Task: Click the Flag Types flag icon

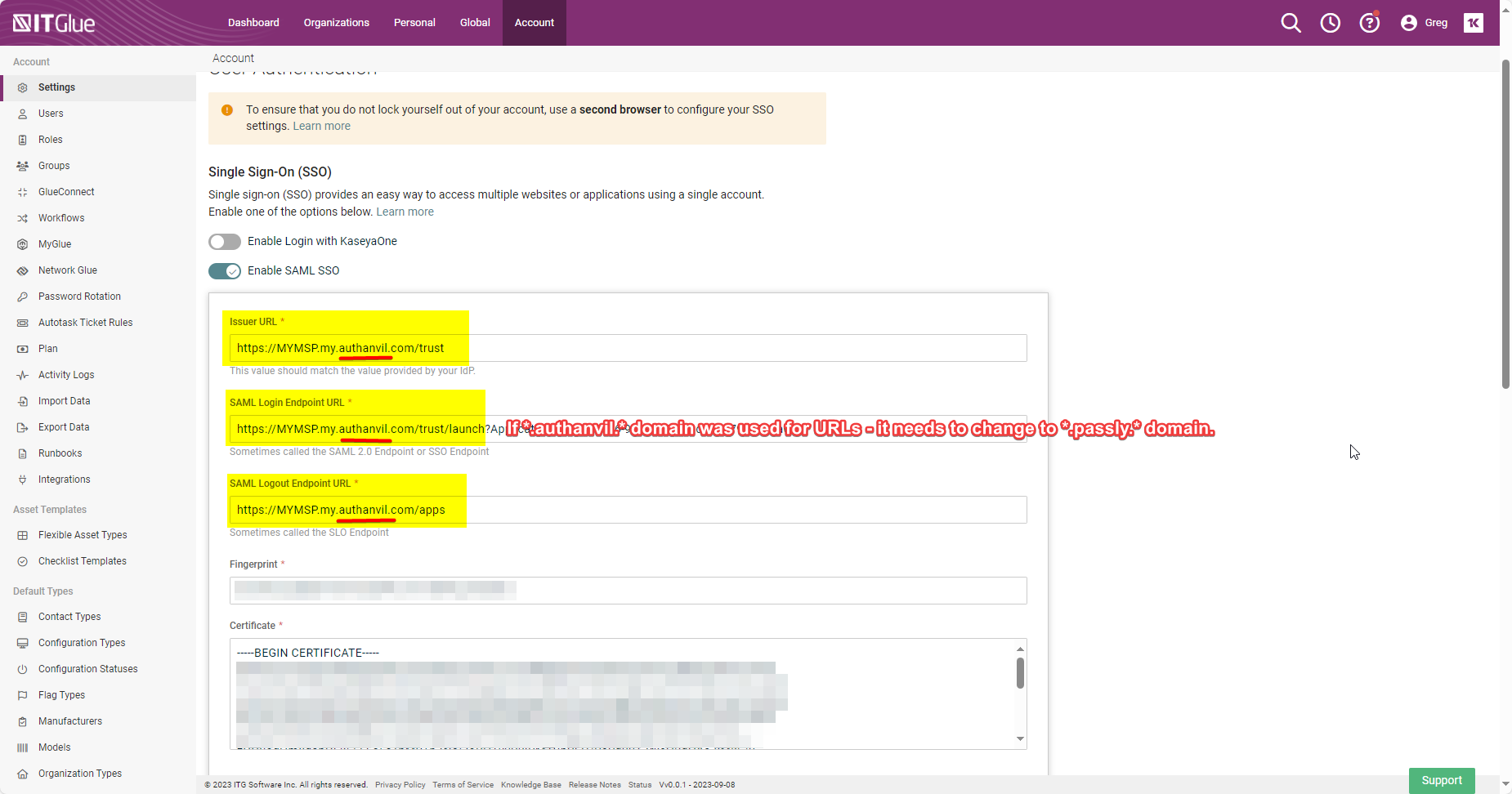Action: [23, 695]
